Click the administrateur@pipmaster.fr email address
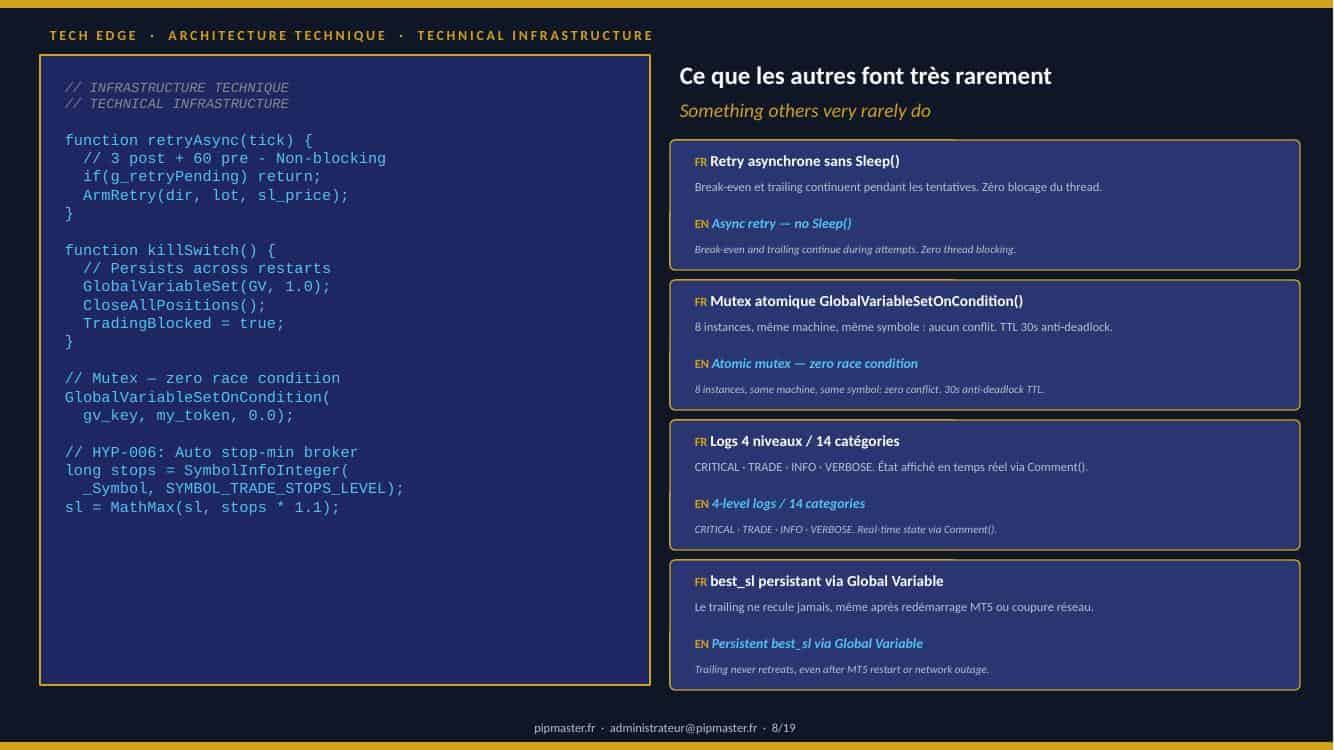The image size is (1334, 750). pos(683,728)
